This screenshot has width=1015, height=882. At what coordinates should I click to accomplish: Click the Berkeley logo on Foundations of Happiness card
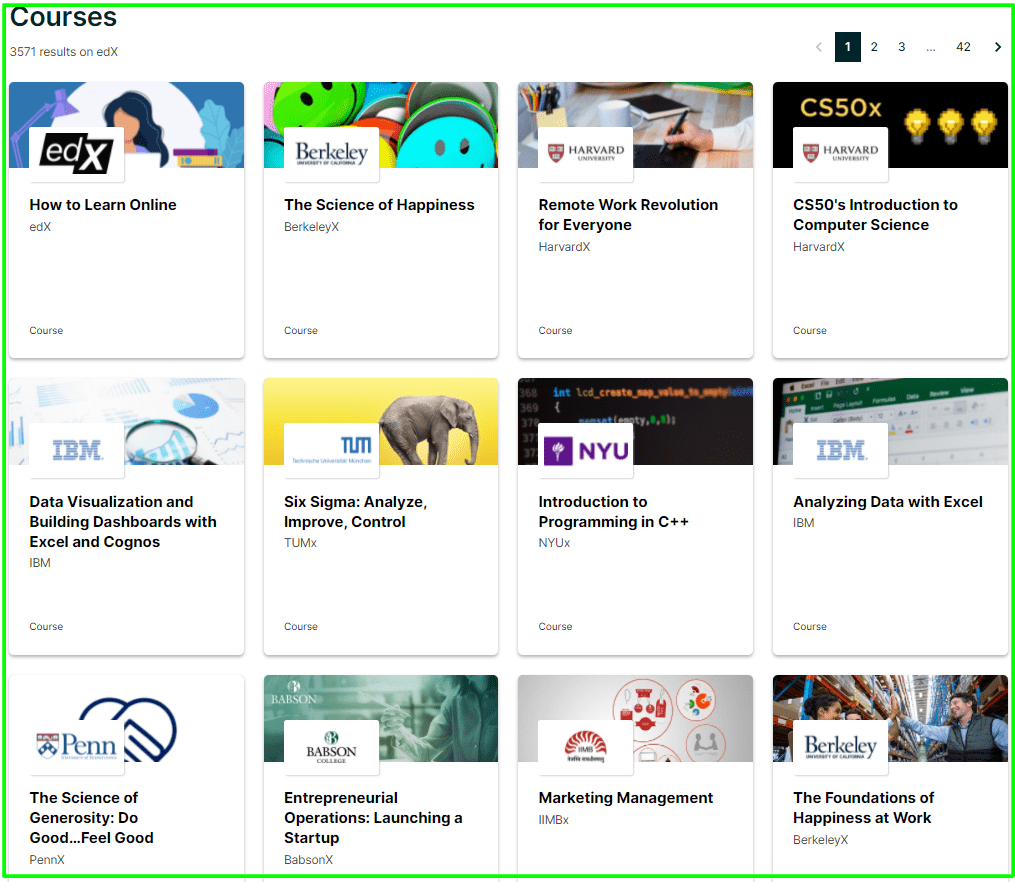click(x=840, y=747)
